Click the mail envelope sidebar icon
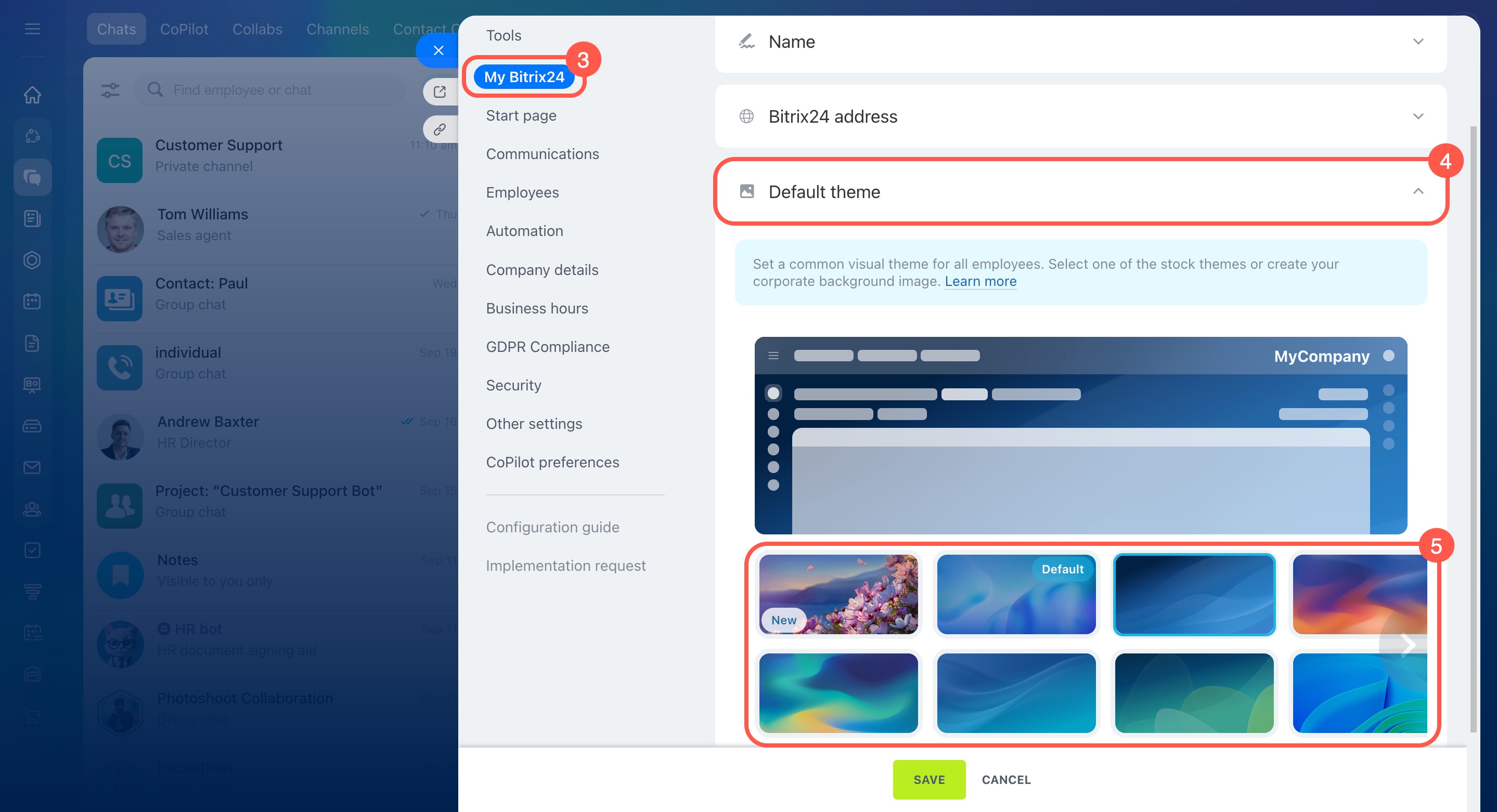This screenshot has height=812, width=1497. click(x=33, y=467)
